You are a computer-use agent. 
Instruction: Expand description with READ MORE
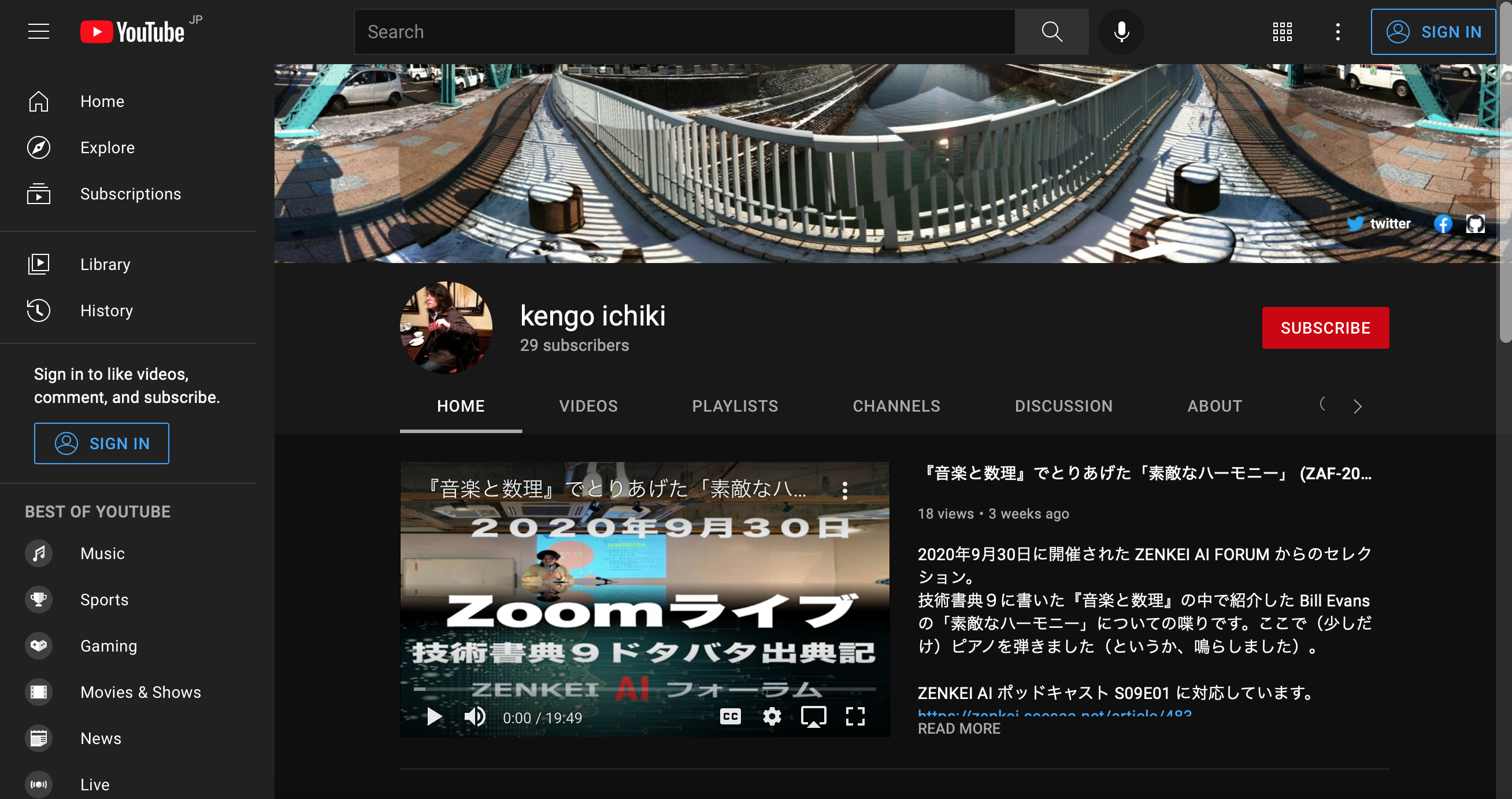tap(958, 728)
